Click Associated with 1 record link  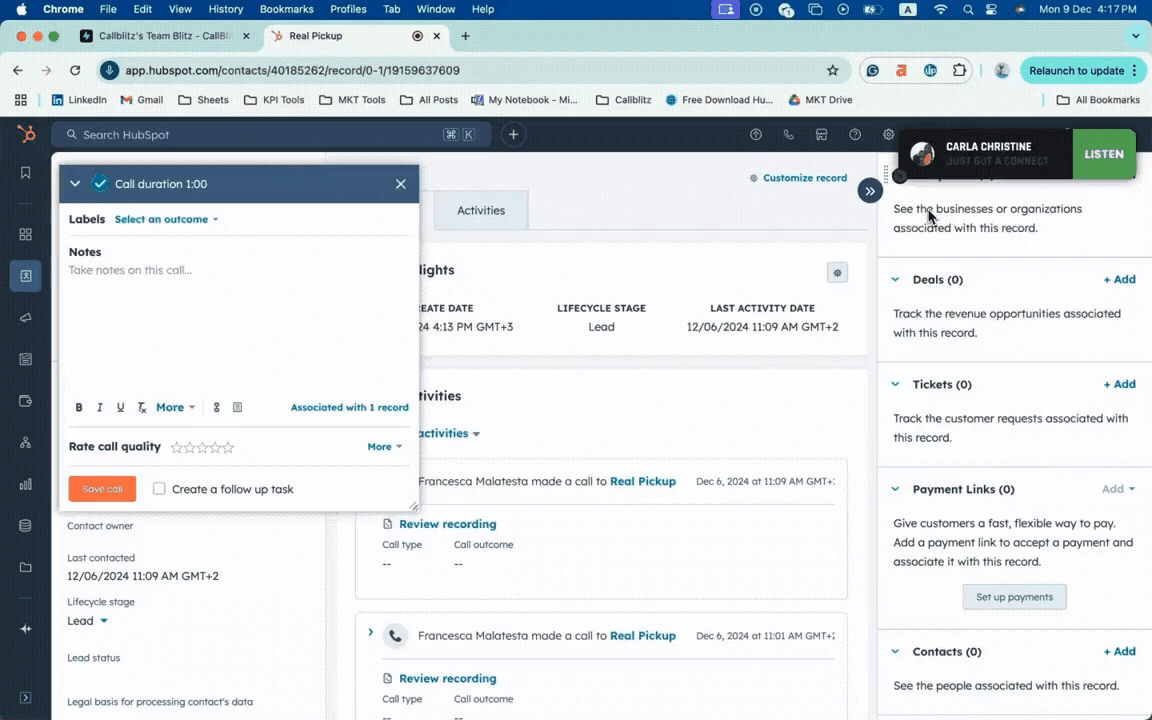(350, 407)
